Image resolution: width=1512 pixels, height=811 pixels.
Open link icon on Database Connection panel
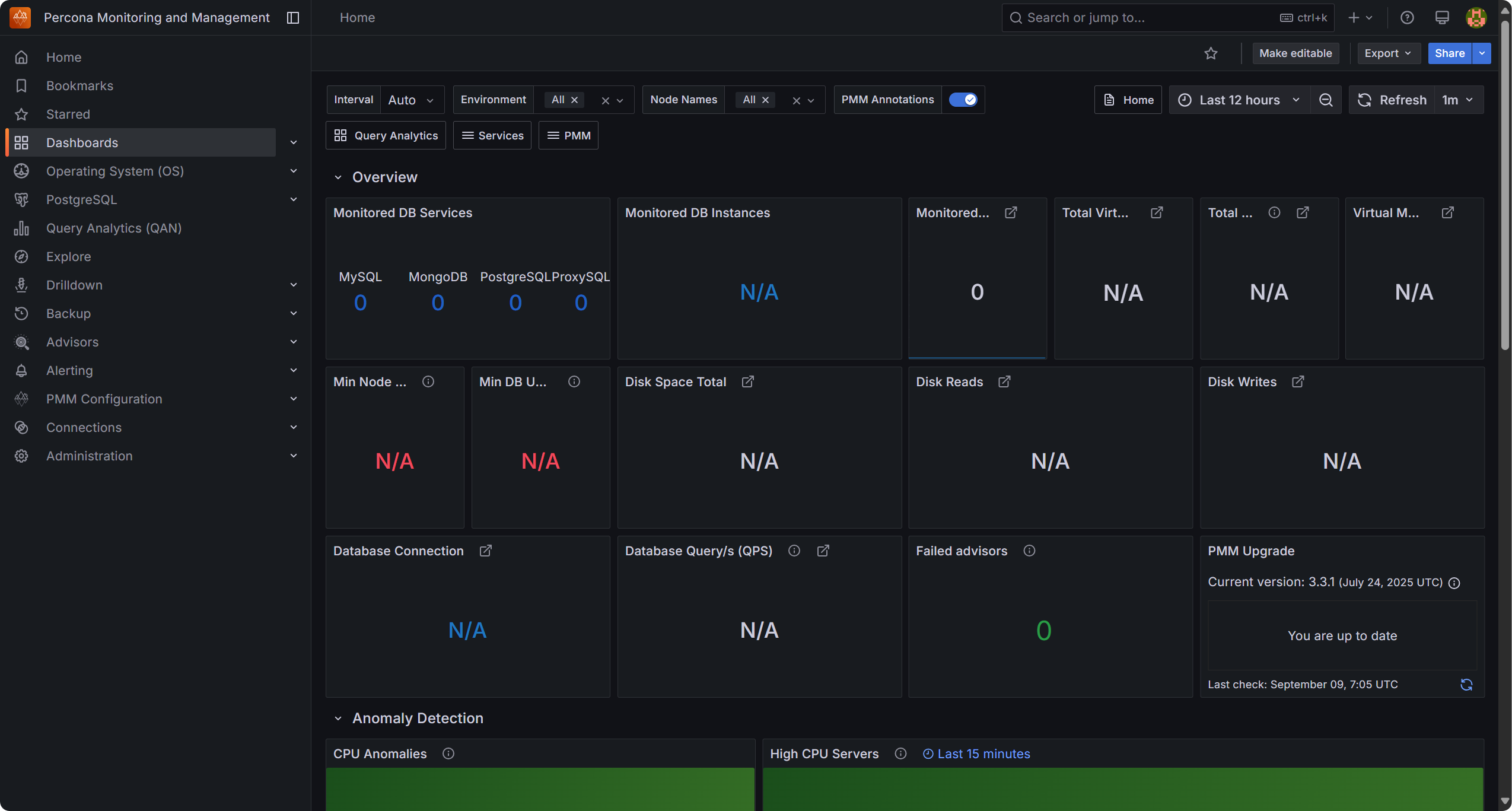(x=485, y=551)
